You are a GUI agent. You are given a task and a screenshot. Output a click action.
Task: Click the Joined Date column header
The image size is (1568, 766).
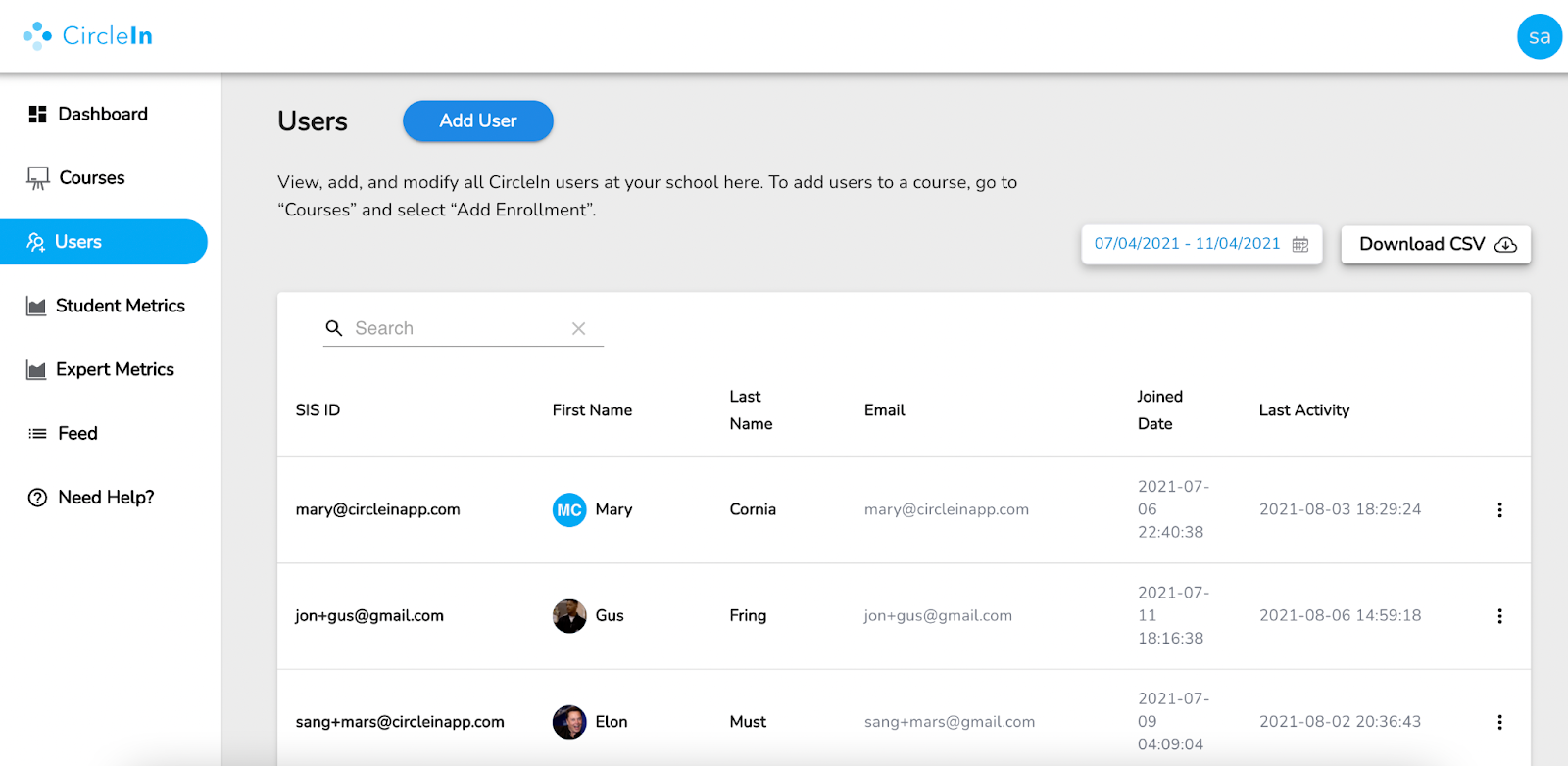(x=1159, y=410)
